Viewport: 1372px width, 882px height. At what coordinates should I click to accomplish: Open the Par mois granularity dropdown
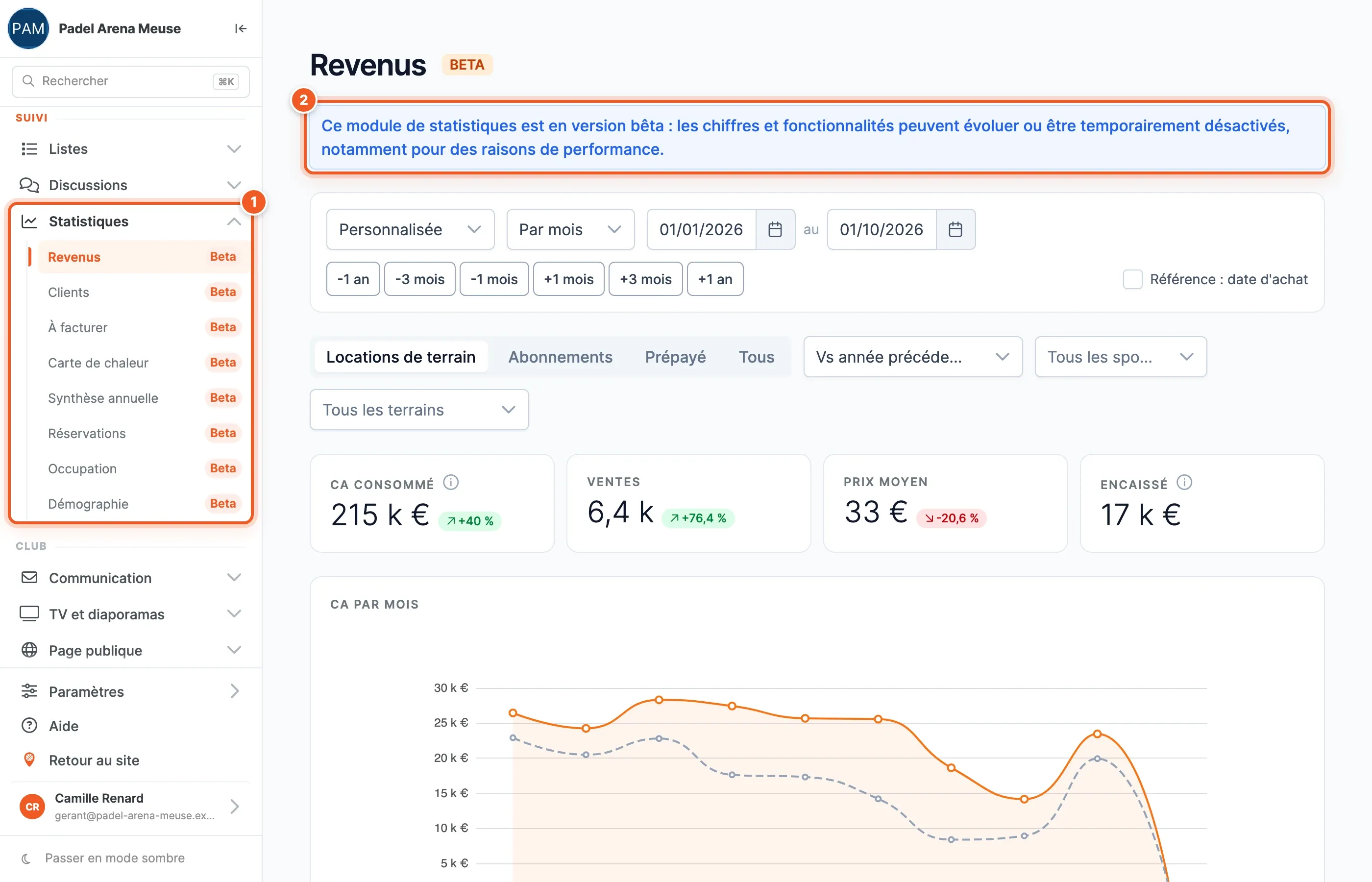(570, 230)
